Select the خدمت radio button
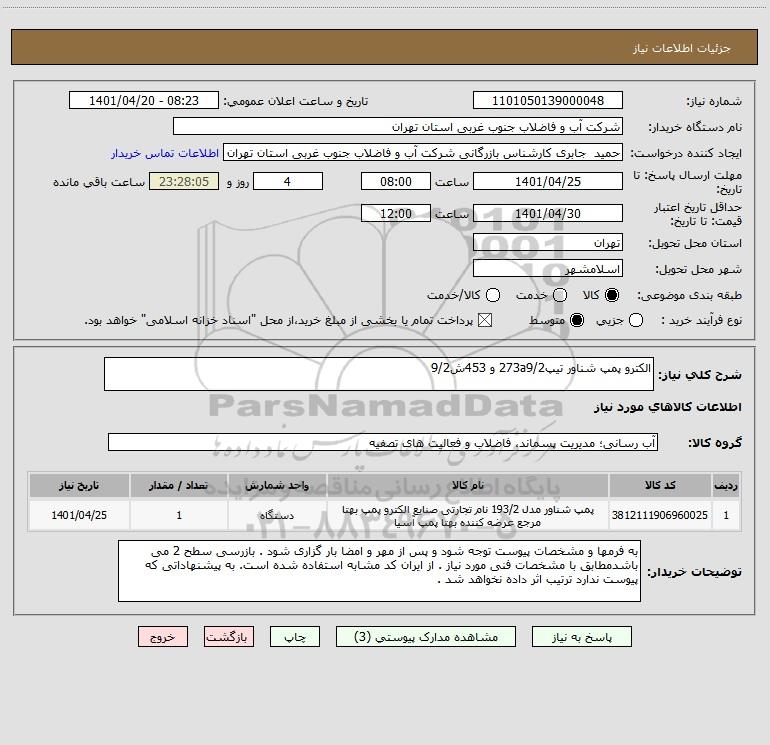The width and height of the screenshot is (770, 745). [560, 295]
